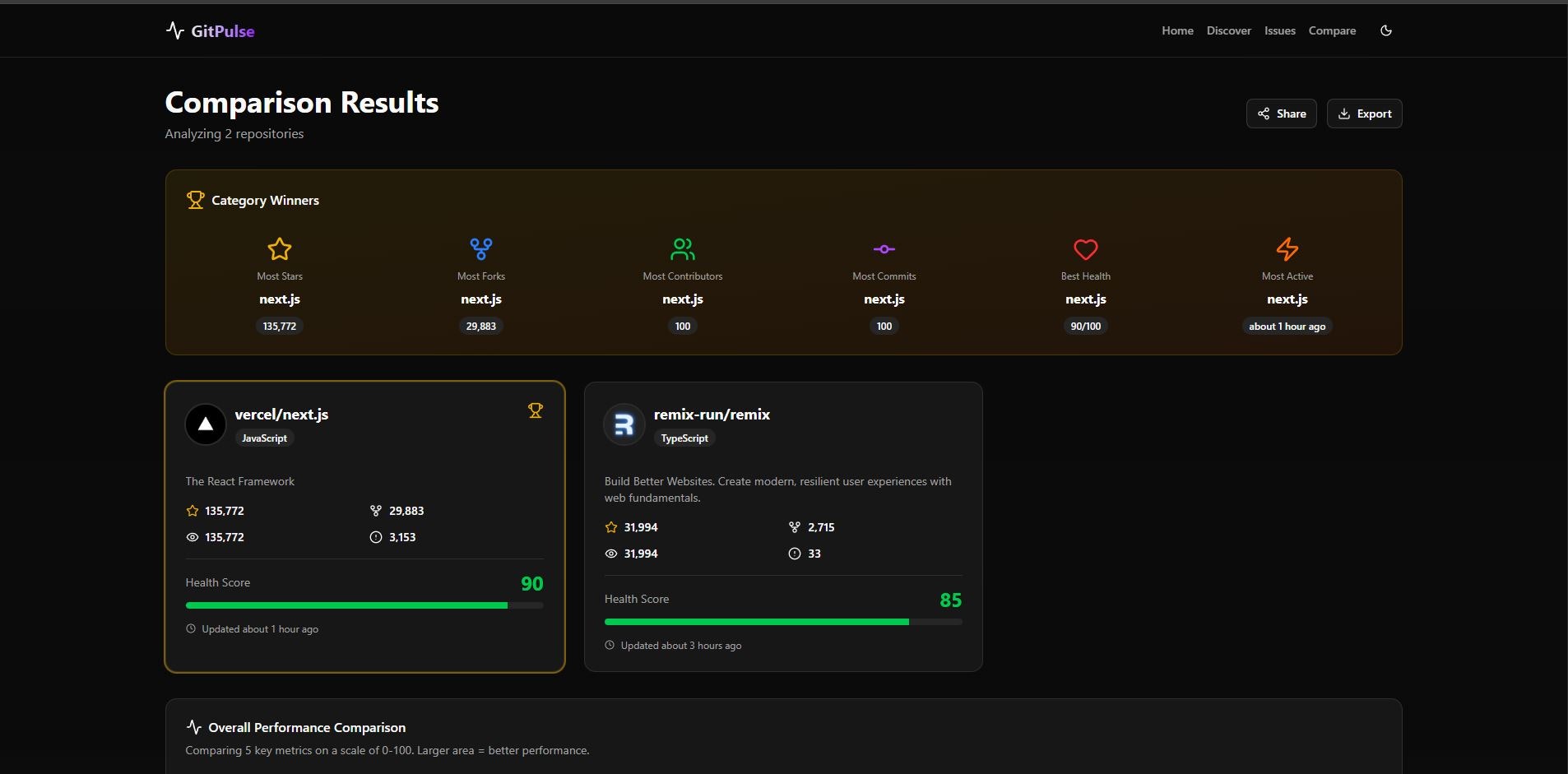1568x774 pixels.
Task: Open the Issues nav item
Action: [1280, 30]
